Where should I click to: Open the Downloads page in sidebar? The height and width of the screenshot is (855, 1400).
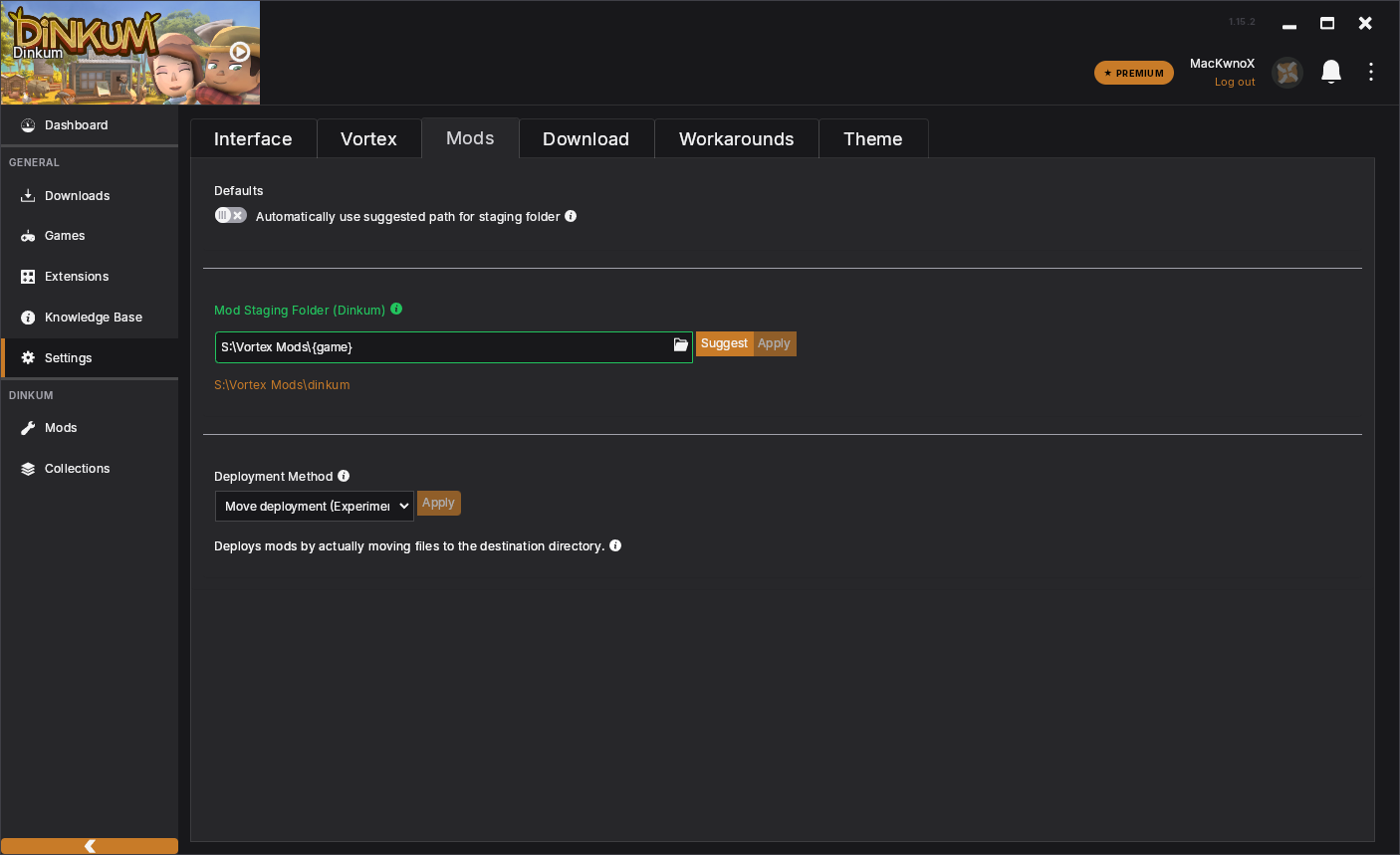pos(77,196)
